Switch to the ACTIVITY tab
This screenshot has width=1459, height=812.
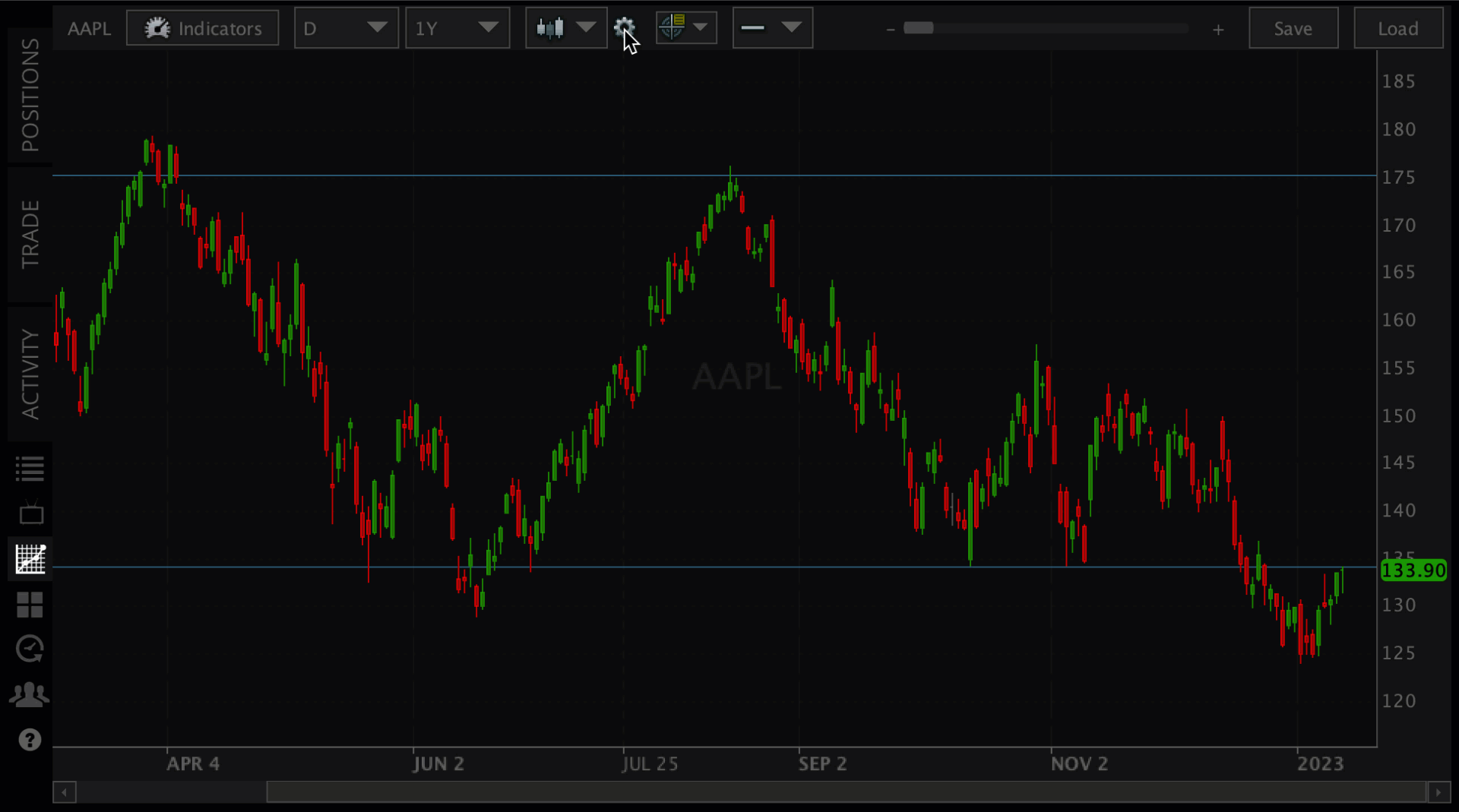pos(30,374)
